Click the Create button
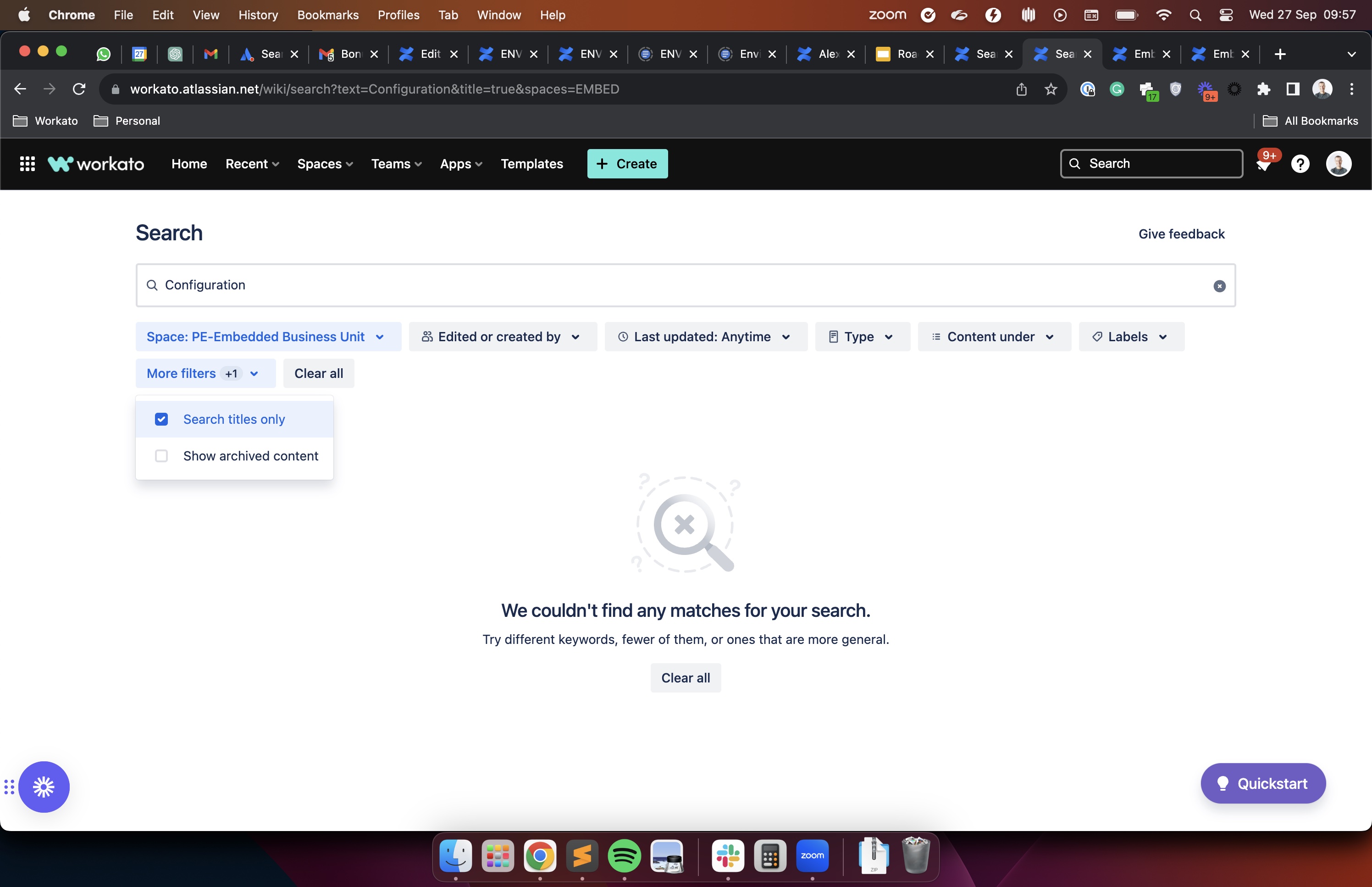The width and height of the screenshot is (1372, 887). (x=627, y=164)
